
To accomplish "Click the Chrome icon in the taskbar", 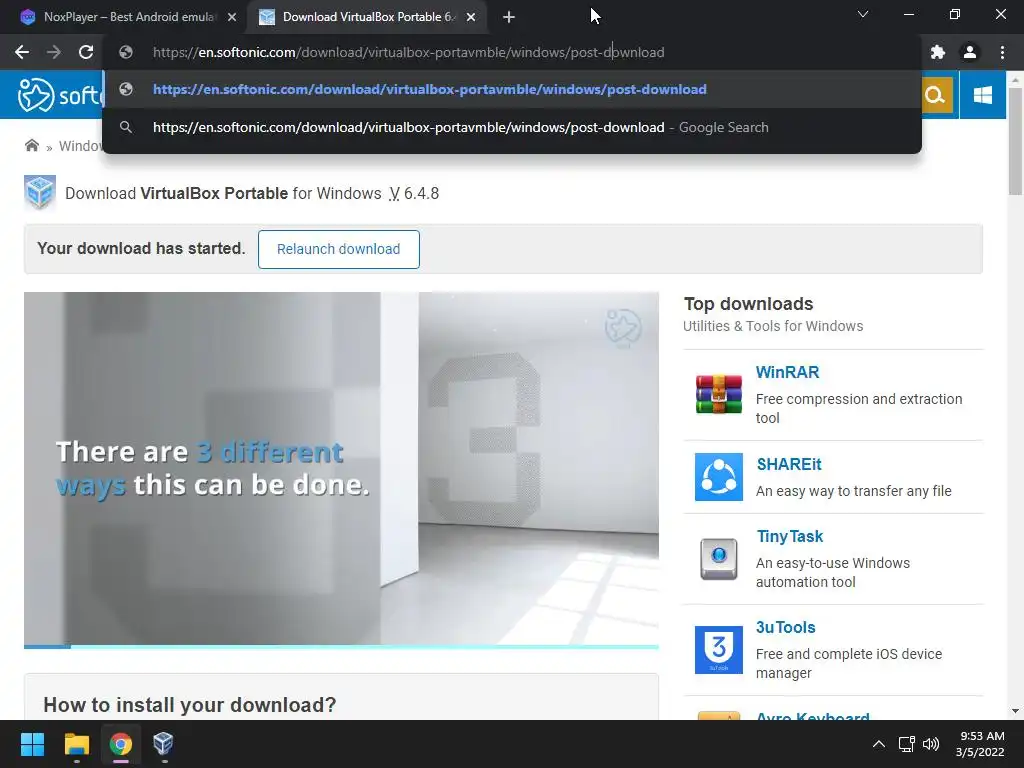I will [121, 744].
